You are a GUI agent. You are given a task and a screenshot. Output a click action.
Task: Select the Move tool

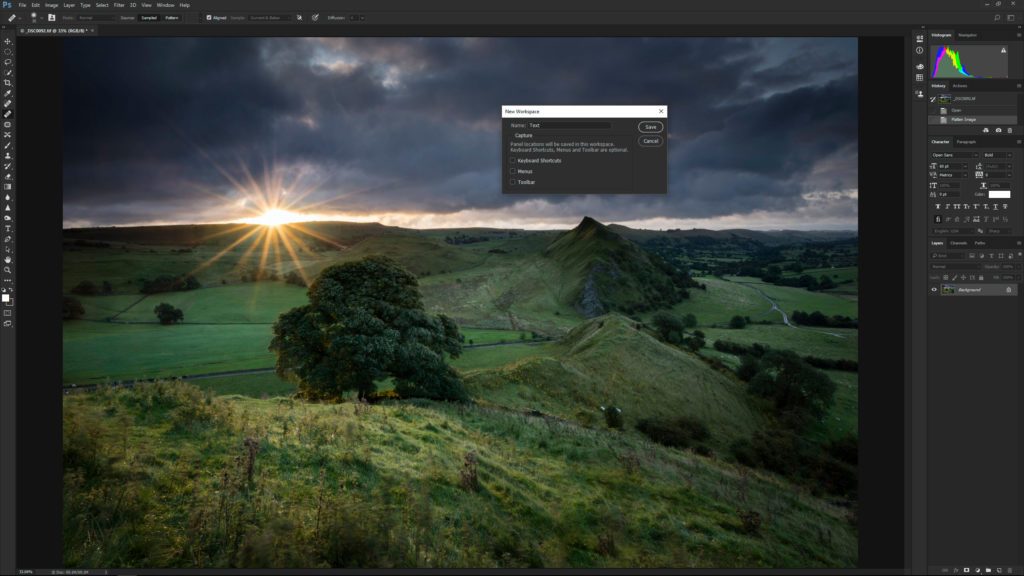click(x=8, y=41)
